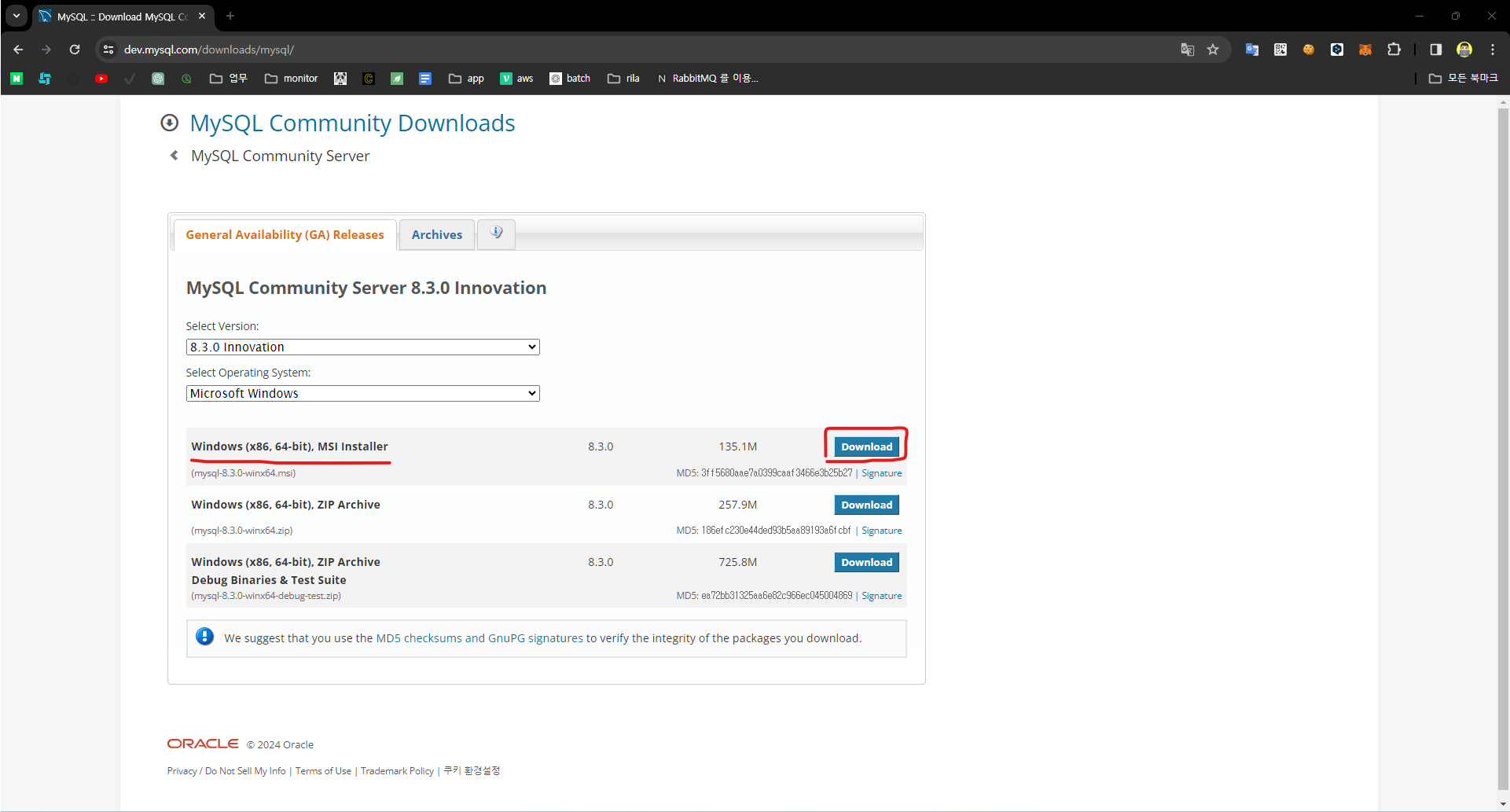Open Signature link for MSI Installer
The width and height of the screenshot is (1510, 812).
click(881, 473)
